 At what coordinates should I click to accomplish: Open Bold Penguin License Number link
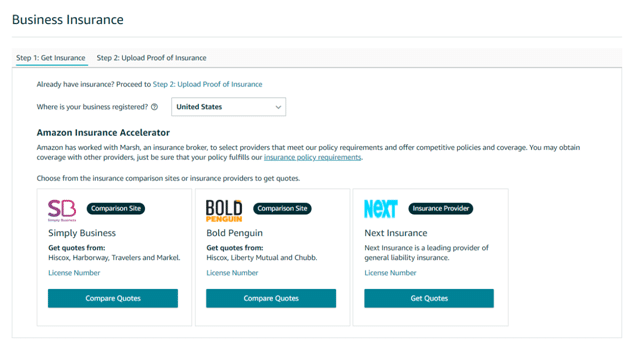[x=232, y=273]
